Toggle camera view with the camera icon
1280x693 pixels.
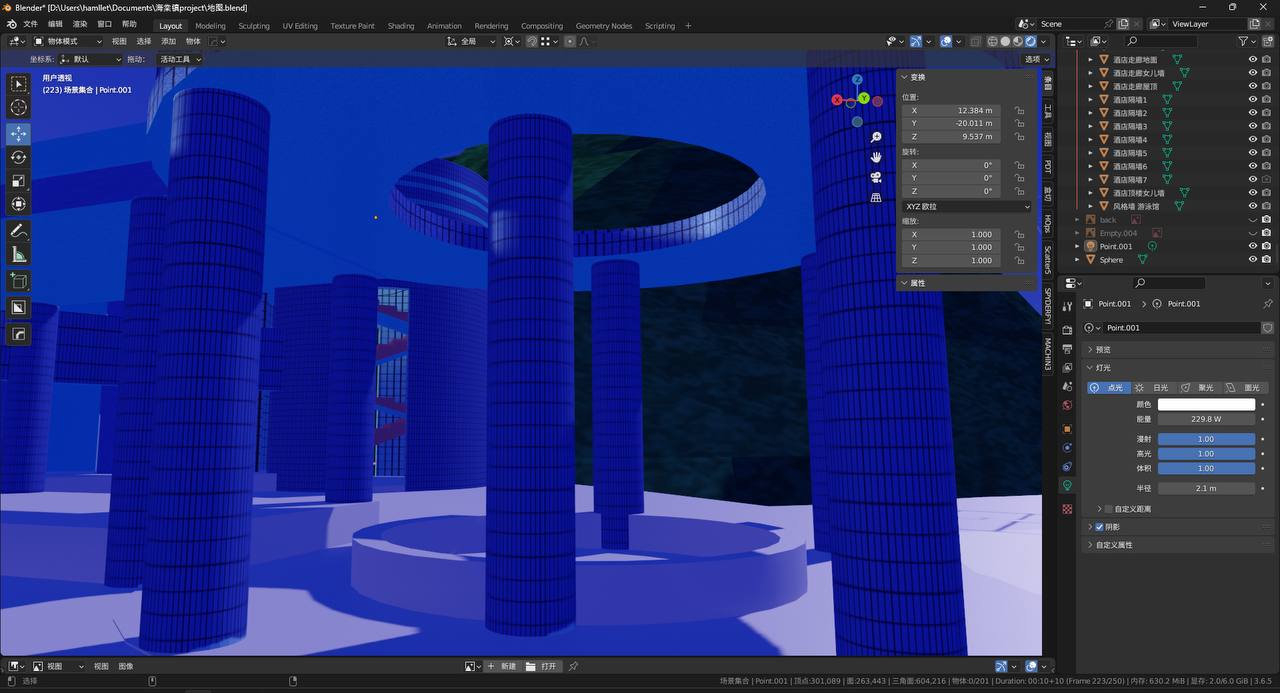click(876, 177)
